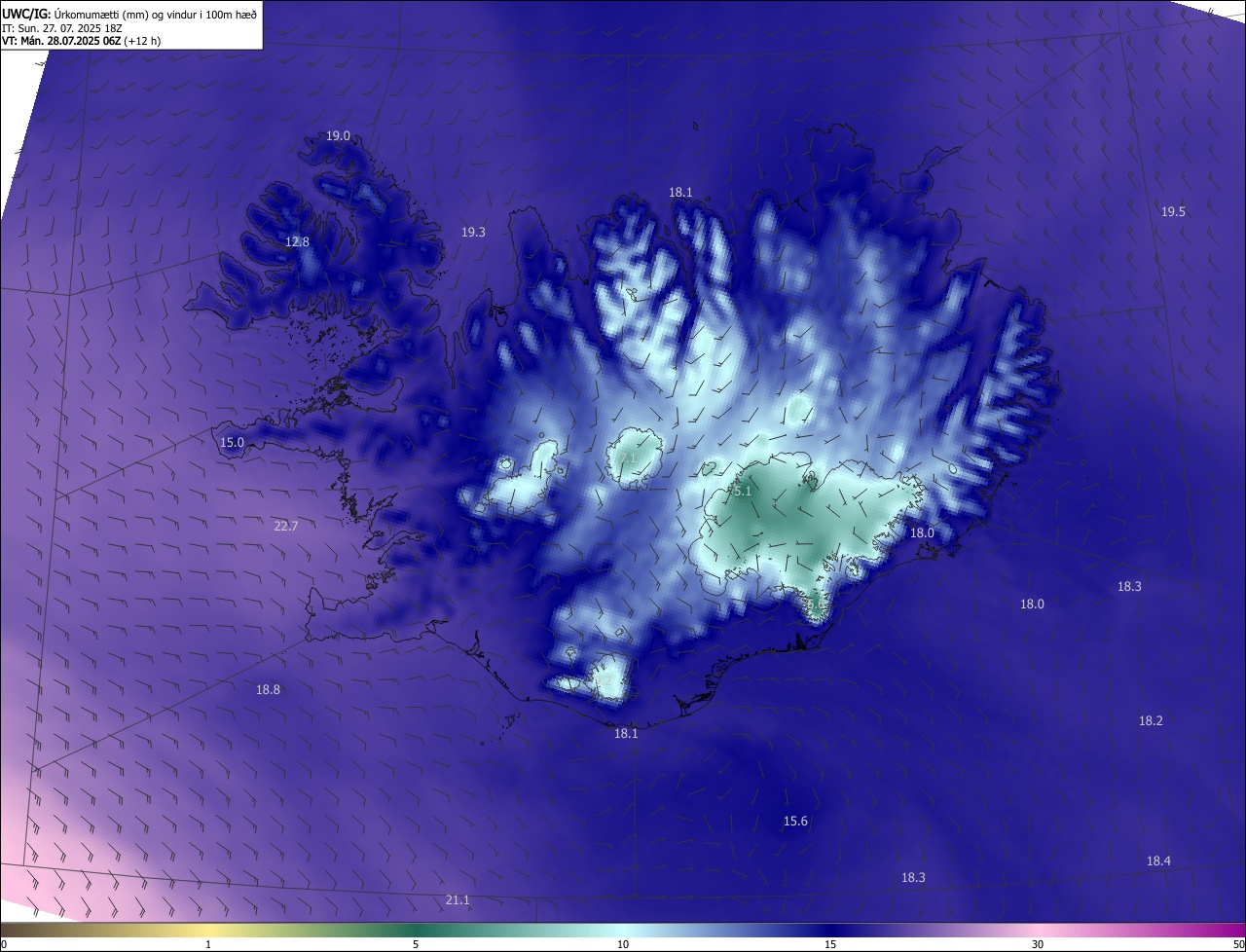Select the 12.8 value over the Westfjords

[297, 241]
